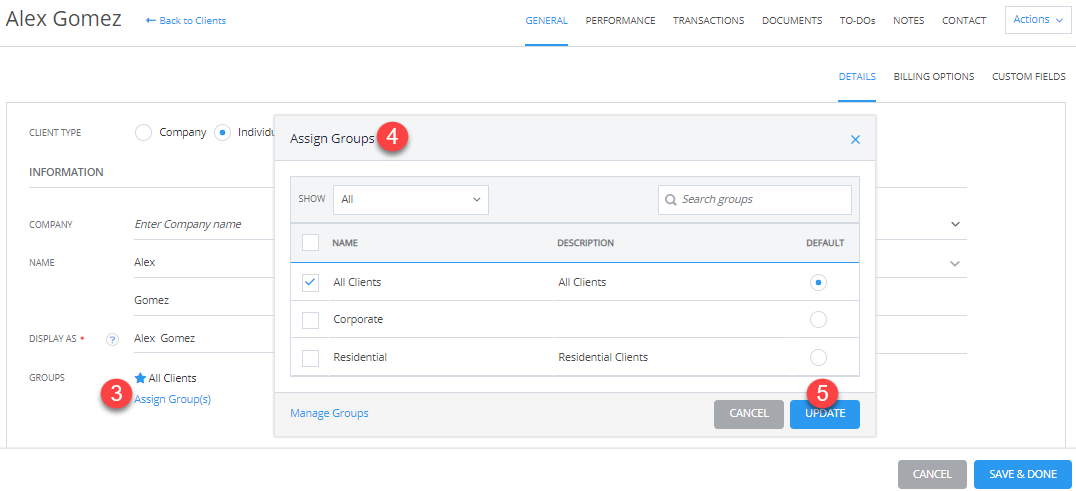The height and width of the screenshot is (491, 1076).
Task: Click the Corporate group name
Action: coord(358,320)
